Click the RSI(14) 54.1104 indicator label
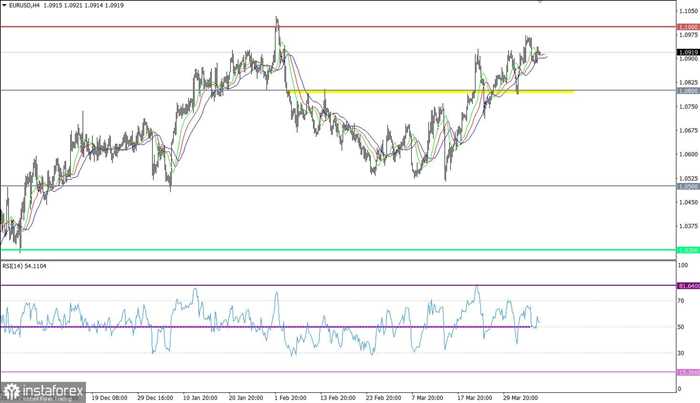Image resolution: width=700 pixels, height=403 pixels. [x=24, y=266]
